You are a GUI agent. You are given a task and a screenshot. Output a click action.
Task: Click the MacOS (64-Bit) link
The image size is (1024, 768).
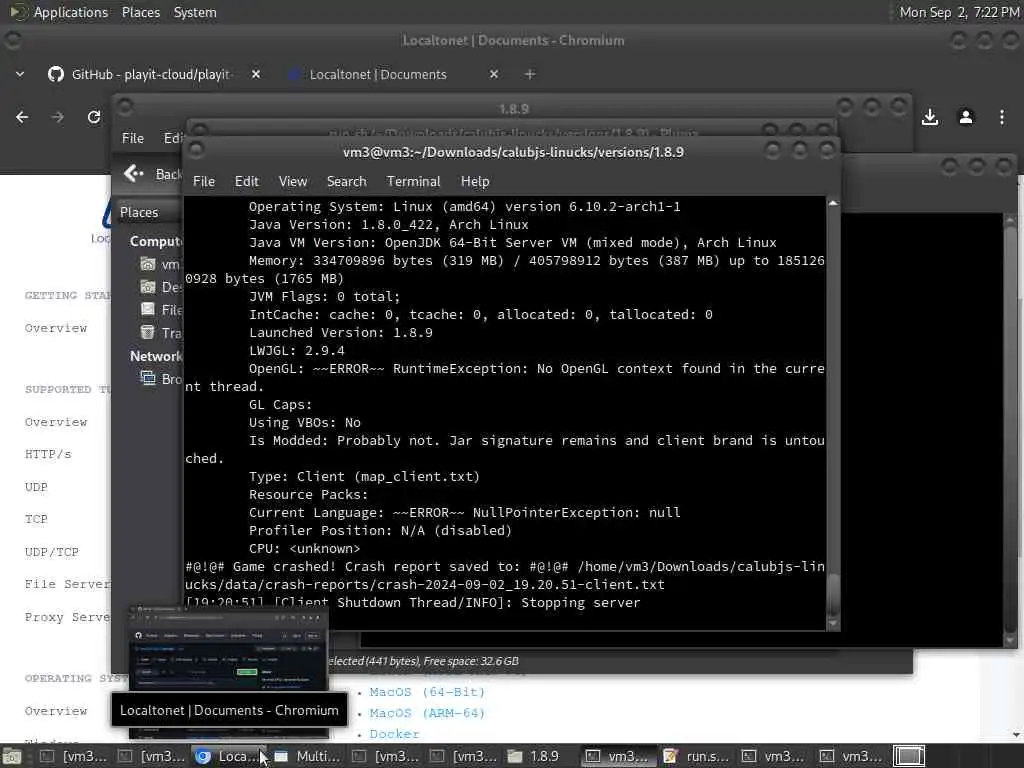click(427, 692)
